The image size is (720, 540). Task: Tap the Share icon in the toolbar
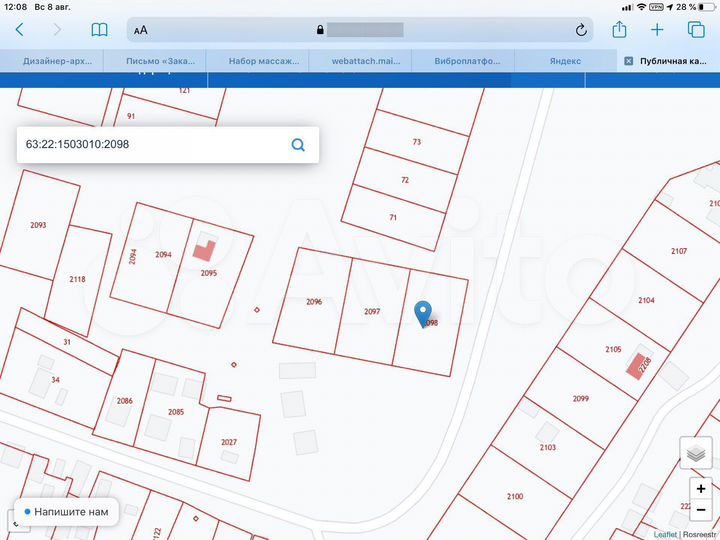[x=620, y=30]
